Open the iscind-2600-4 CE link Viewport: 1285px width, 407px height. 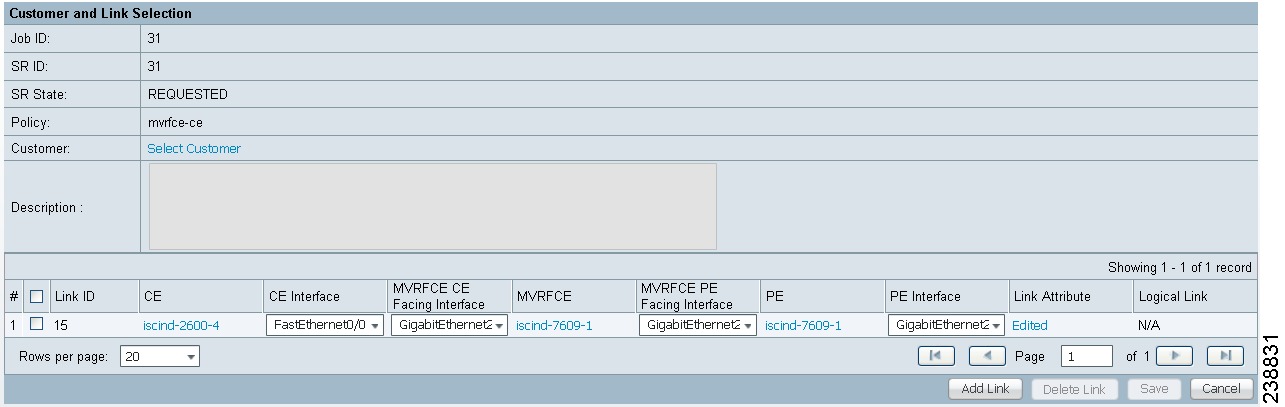[181, 326]
